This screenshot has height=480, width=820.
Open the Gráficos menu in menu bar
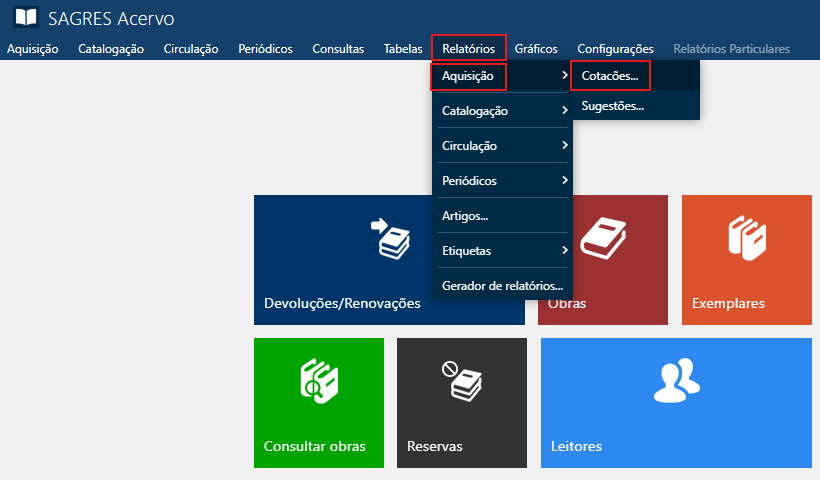pyautogui.click(x=536, y=48)
